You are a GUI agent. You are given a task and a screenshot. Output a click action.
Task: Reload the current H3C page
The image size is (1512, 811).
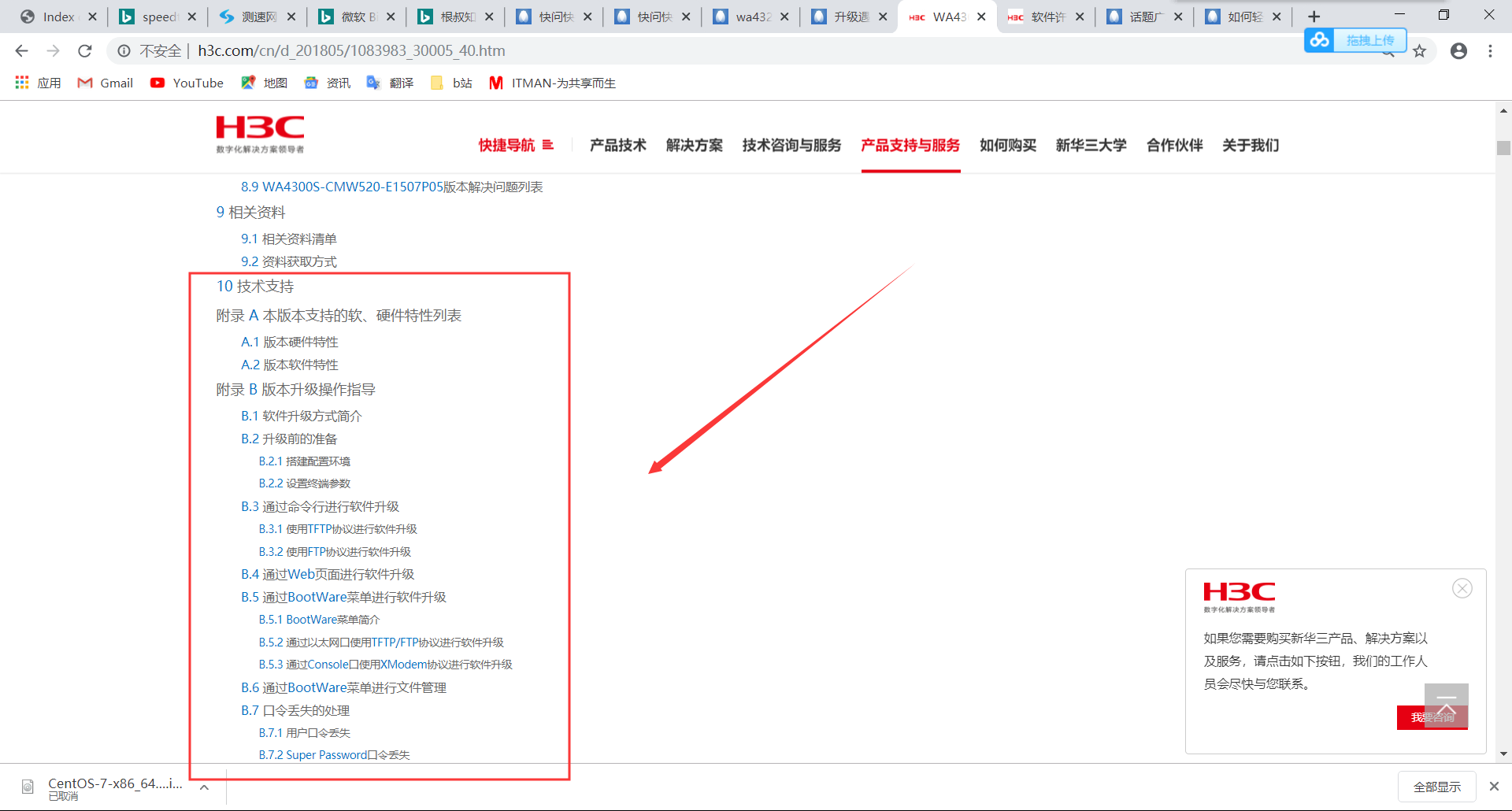click(85, 51)
